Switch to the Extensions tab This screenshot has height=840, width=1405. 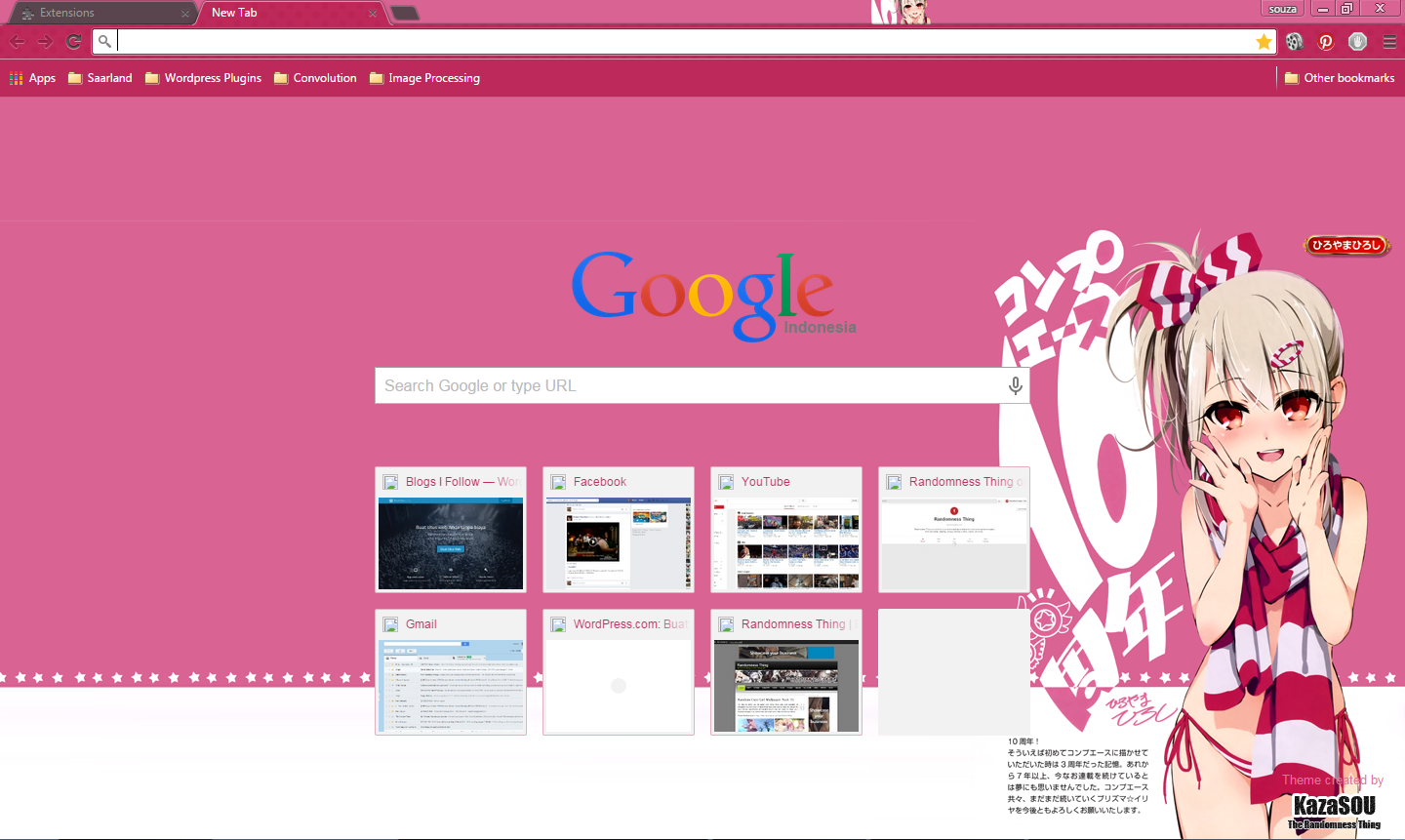coord(102,13)
